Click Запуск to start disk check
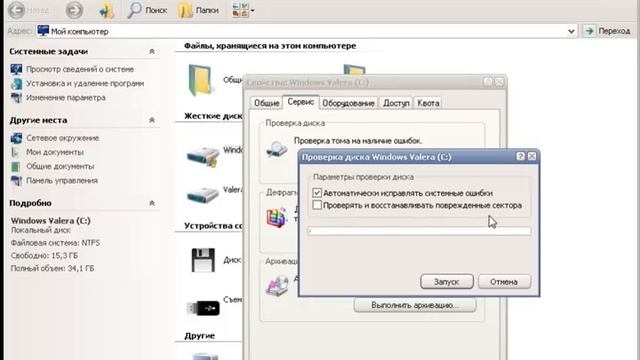Image resolution: width=640 pixels, height=360 pixels. tap(447, 282)
